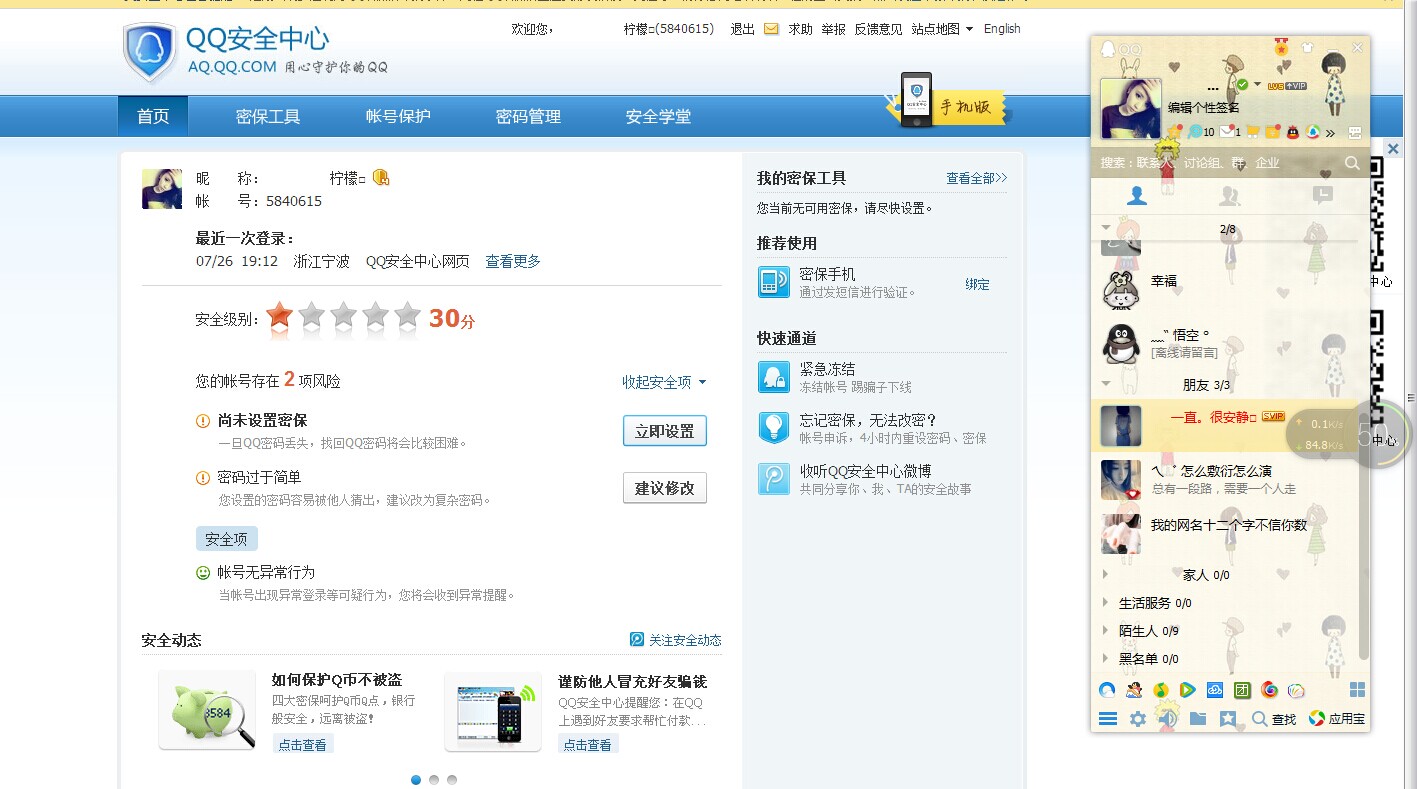The image size is (1417, 789).
Task: Open Tencent News icon in QQ panel
Action: click(x=1312, y=132)
